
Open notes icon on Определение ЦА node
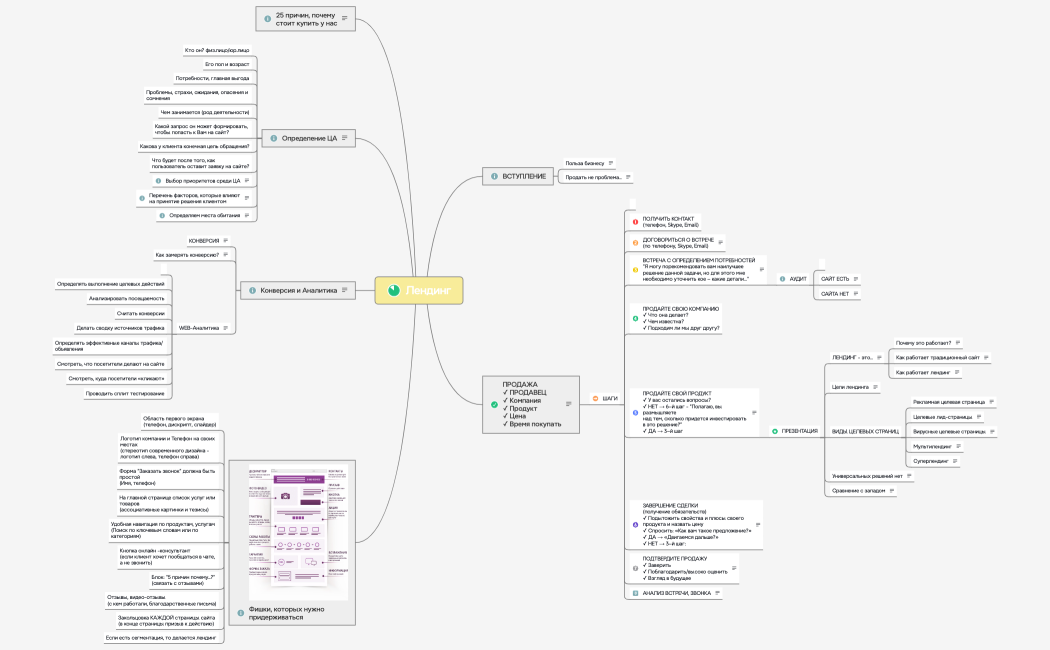(345, 138)
